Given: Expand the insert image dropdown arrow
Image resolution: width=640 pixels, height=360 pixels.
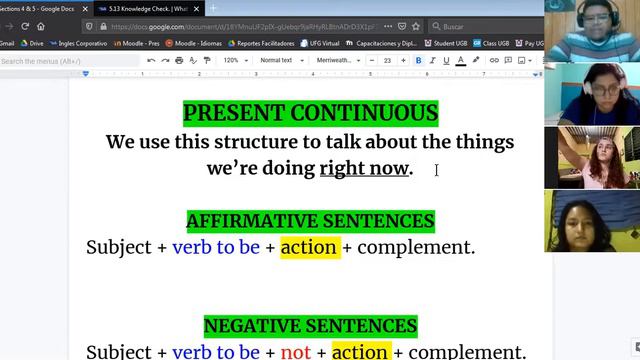Looking at the screenshot, I should tap(530, 60).
